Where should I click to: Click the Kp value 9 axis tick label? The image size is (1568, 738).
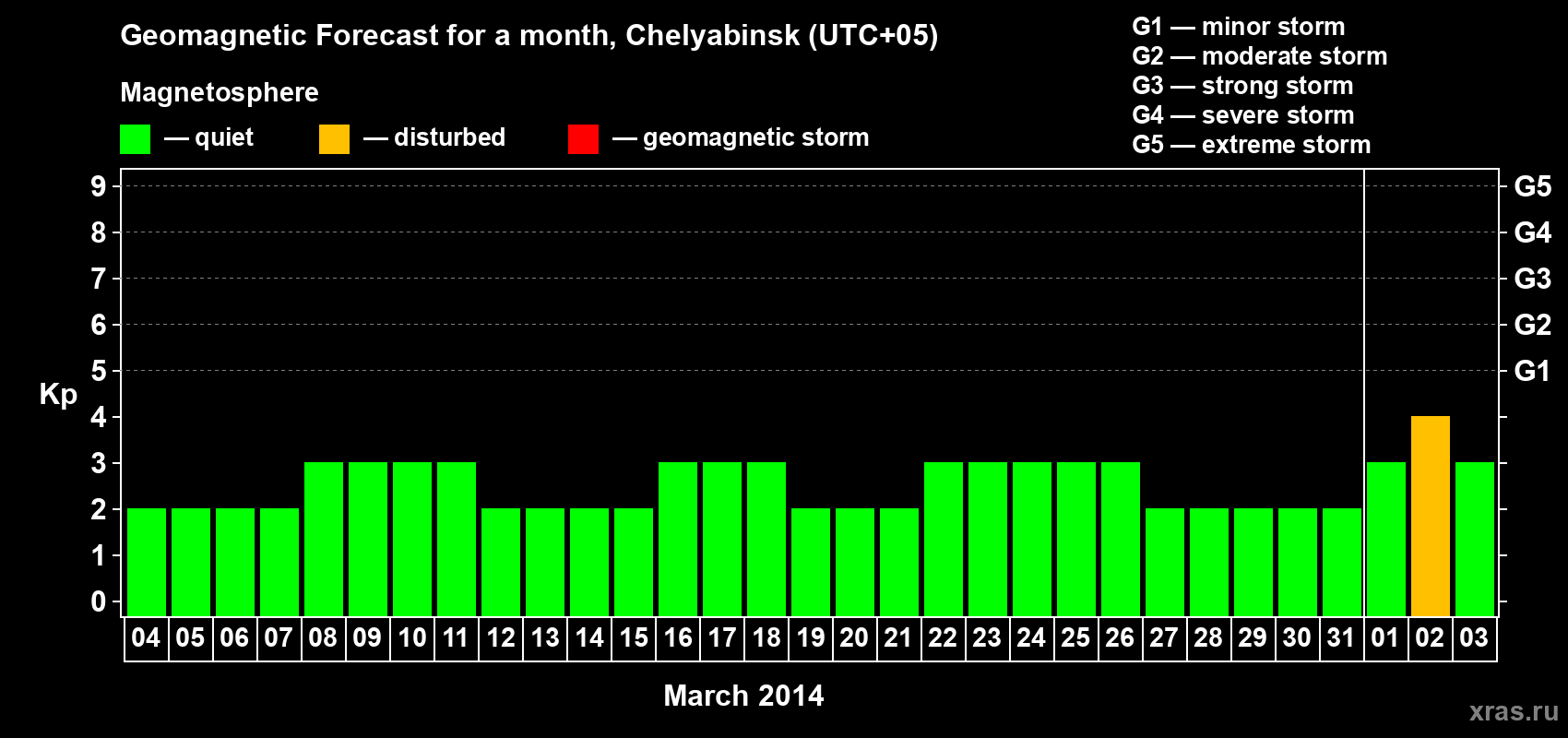[x=99, y=186]
